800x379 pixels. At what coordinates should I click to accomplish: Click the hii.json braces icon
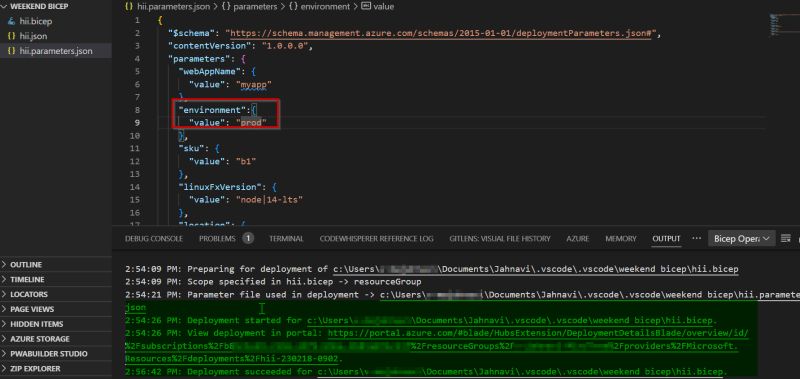[x=11, y=36]
